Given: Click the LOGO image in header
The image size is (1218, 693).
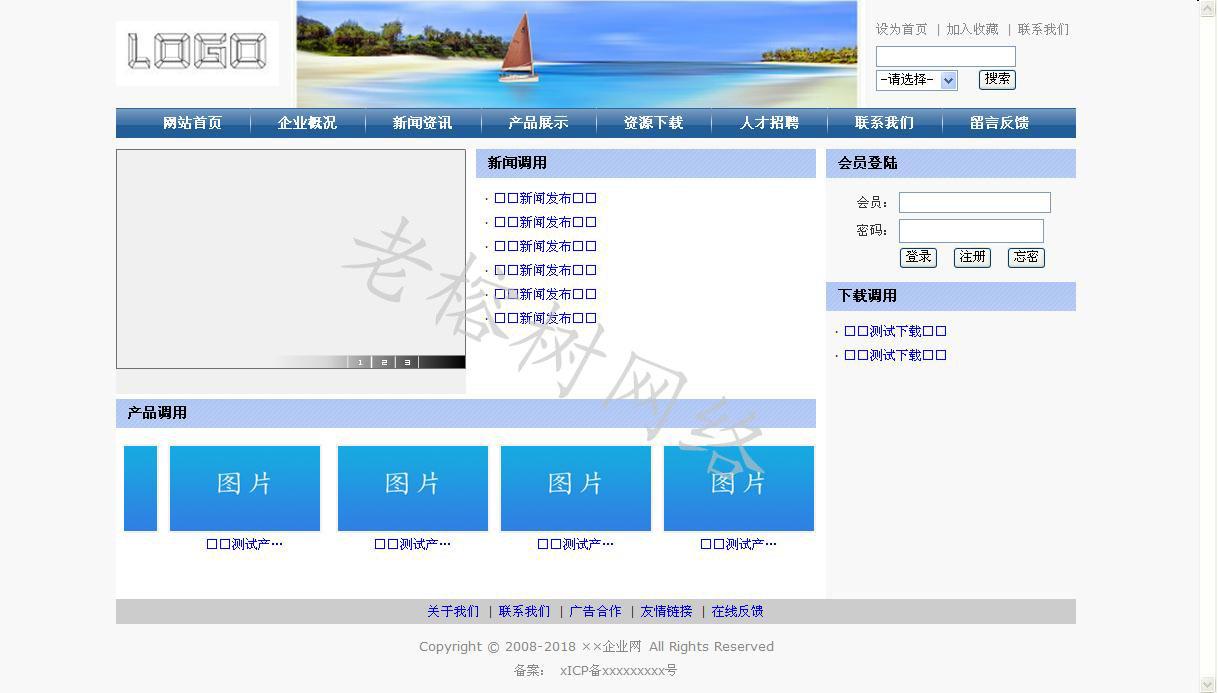Looking at the screenshot, I should (197, 53).
